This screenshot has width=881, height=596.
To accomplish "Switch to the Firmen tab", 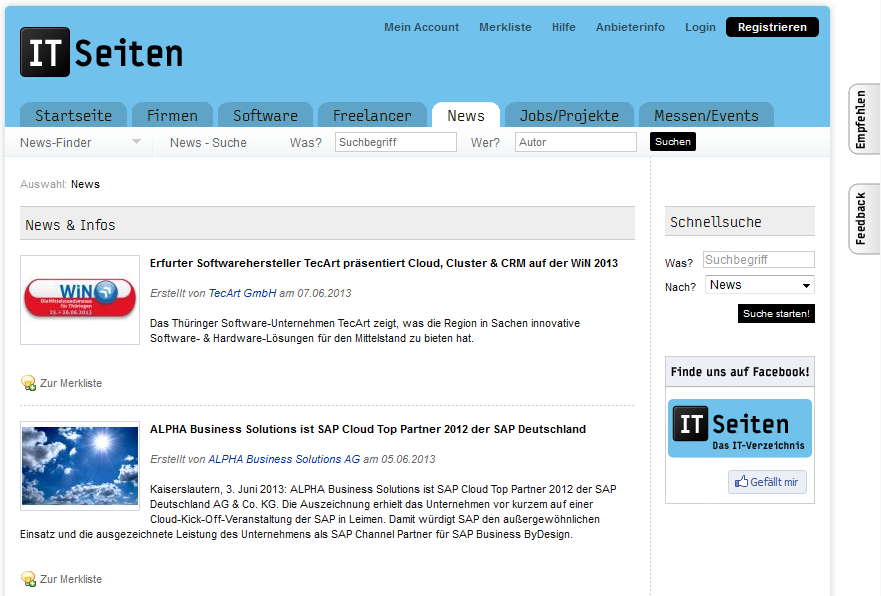I will [172, 115].
